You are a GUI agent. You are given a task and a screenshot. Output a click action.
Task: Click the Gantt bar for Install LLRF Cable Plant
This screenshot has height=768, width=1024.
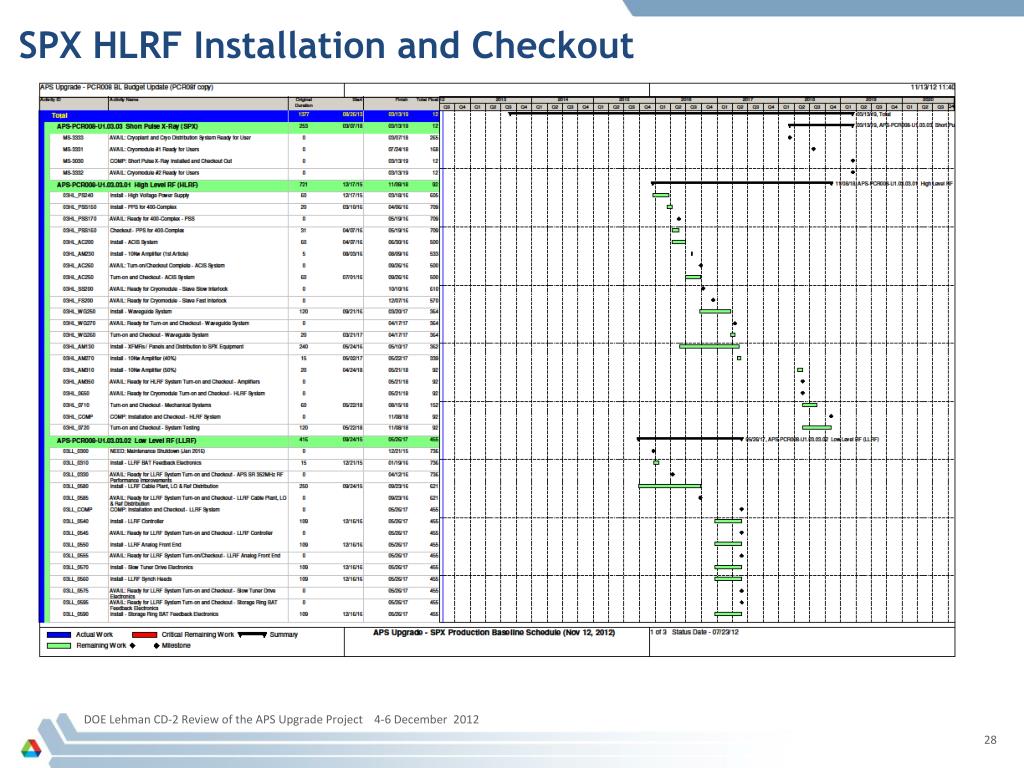669,486
